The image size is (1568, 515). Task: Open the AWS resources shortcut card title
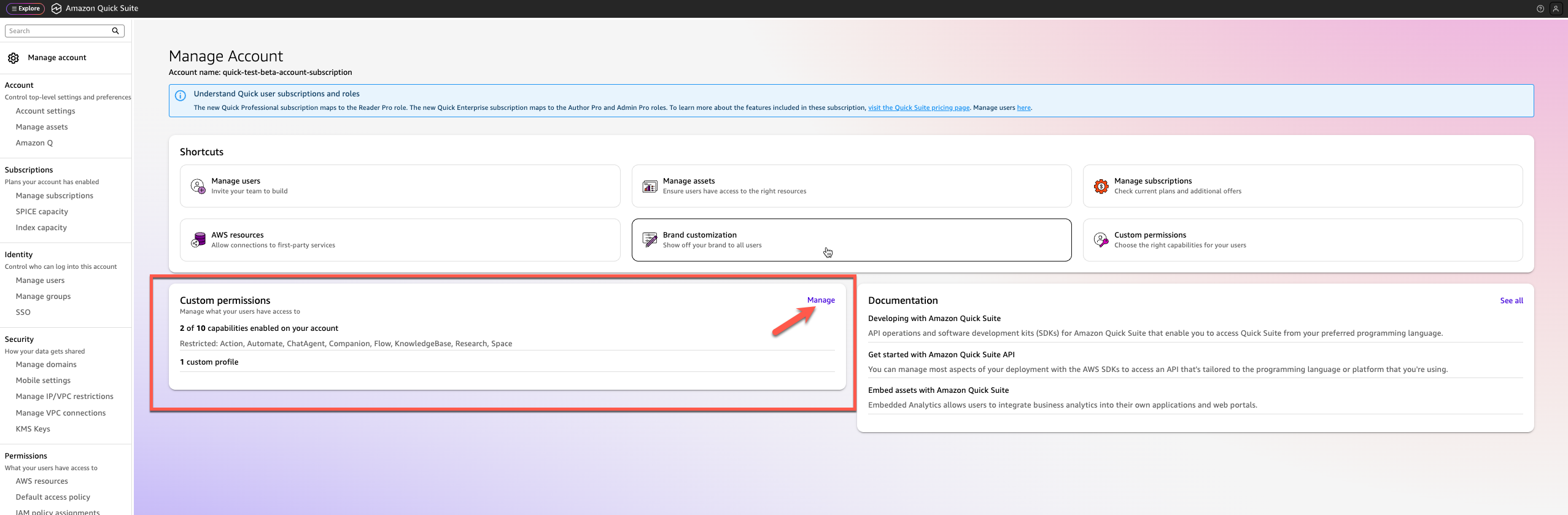point(238,235)
